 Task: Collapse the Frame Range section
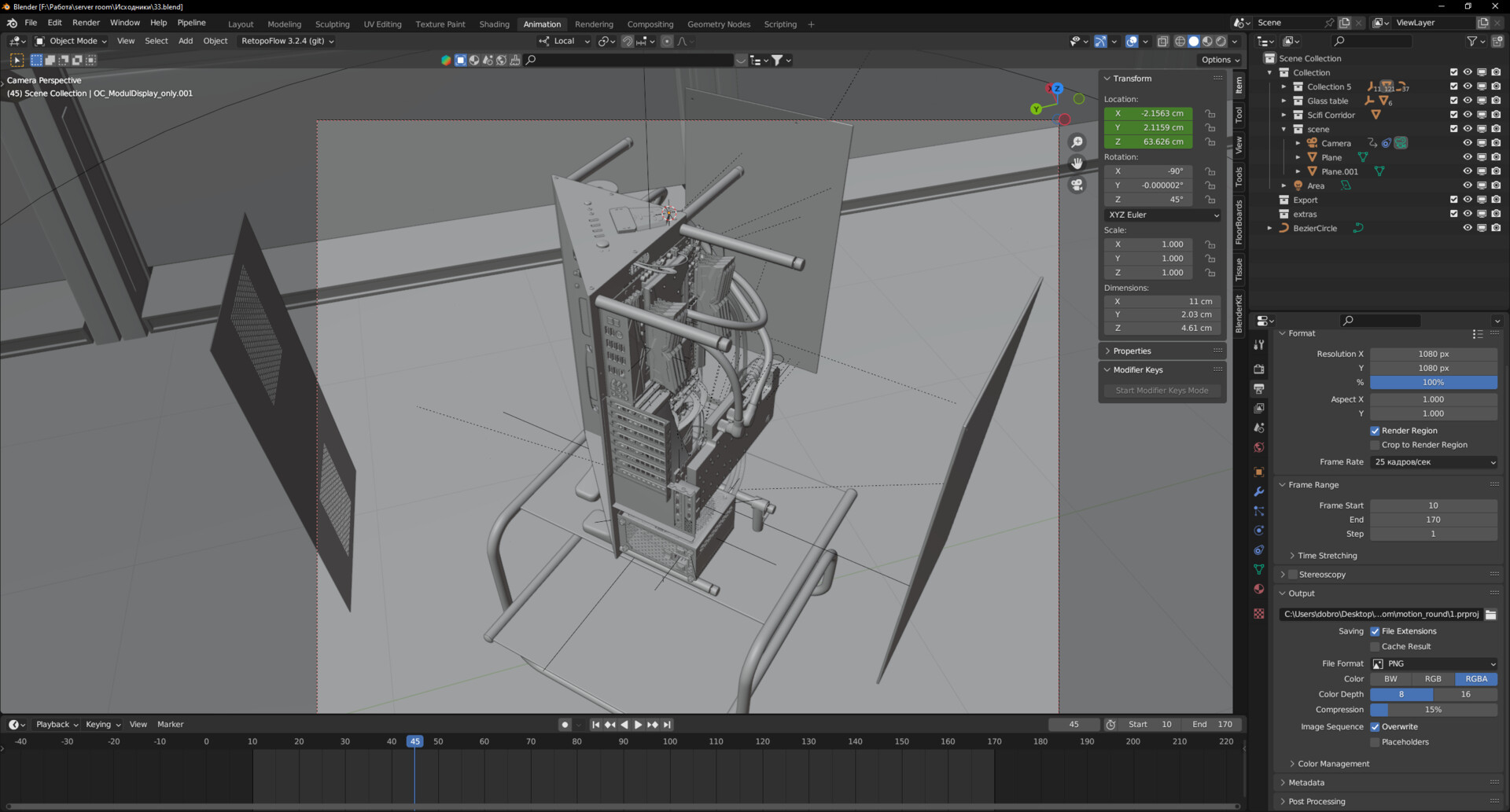[x=1283, y=484]
